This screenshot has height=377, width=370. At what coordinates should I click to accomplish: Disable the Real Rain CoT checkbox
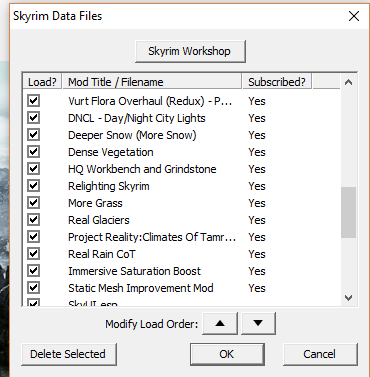point(34,254)
